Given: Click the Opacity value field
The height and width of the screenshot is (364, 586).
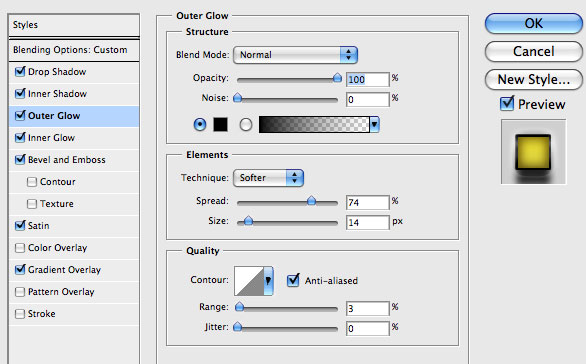Looking at the screenshot, I should tap(367, 79).
